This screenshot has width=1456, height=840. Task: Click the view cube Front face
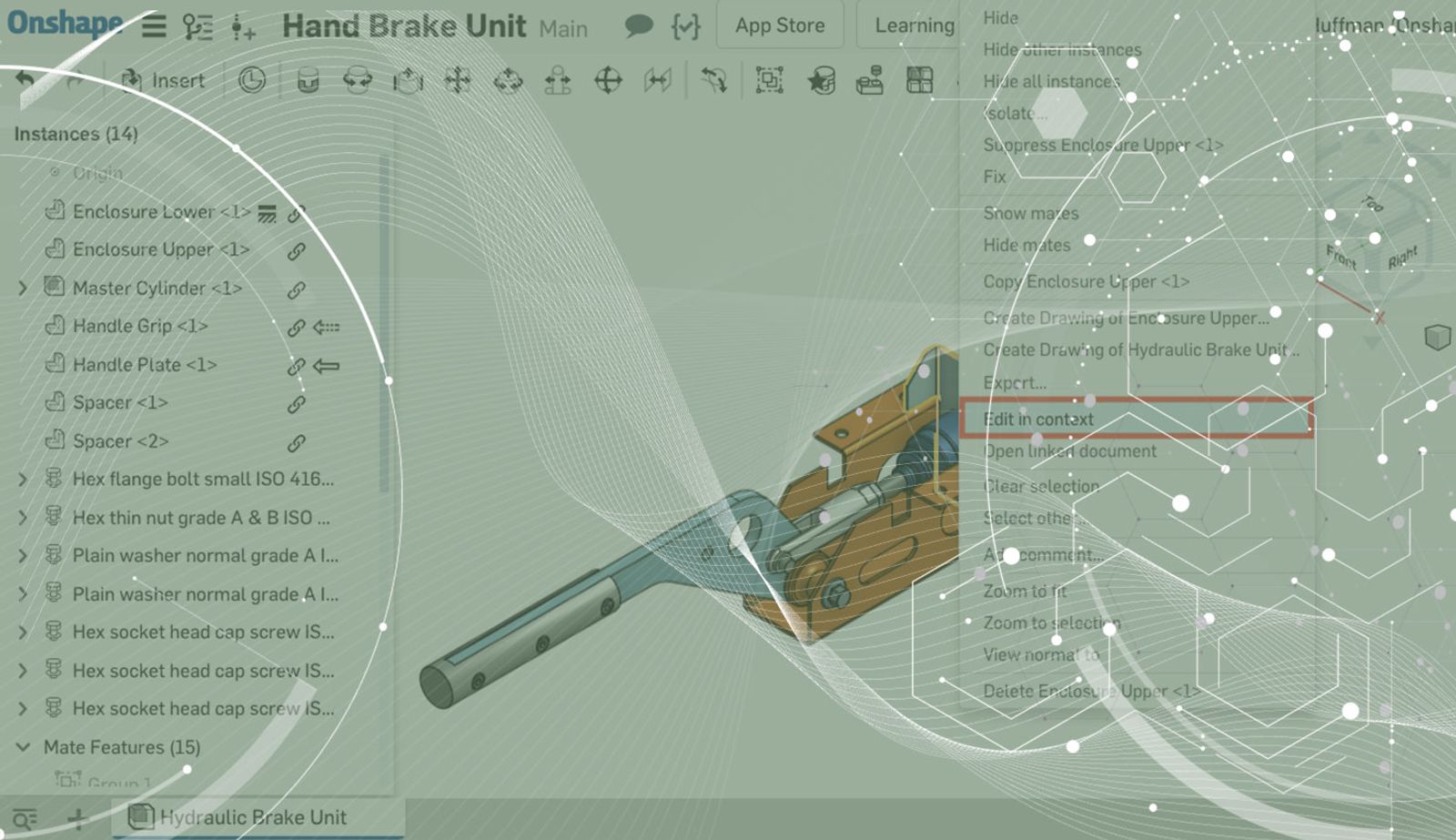coord(1341,258)
